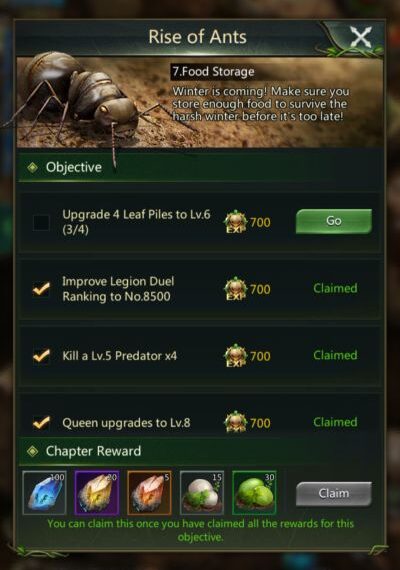The height and width of the screenshot is (570, 400).
Task: Click the grey Claim chapter reward button
Action: 334,494
